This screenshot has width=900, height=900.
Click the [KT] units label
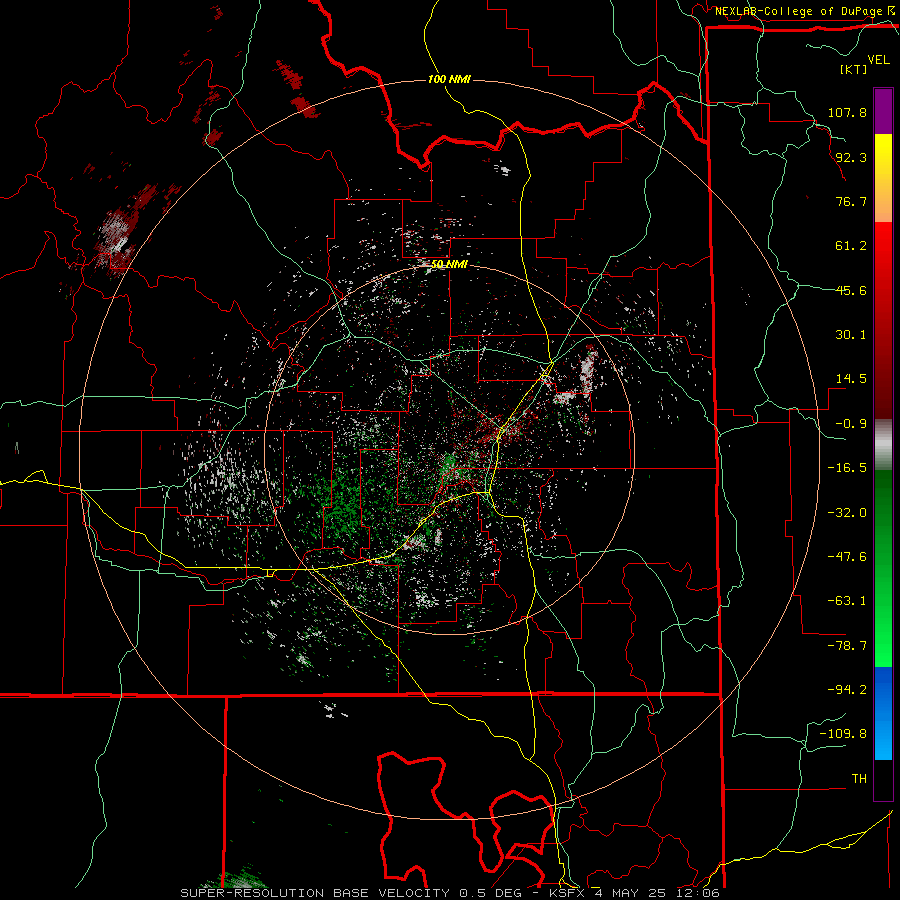pos(854,69)
